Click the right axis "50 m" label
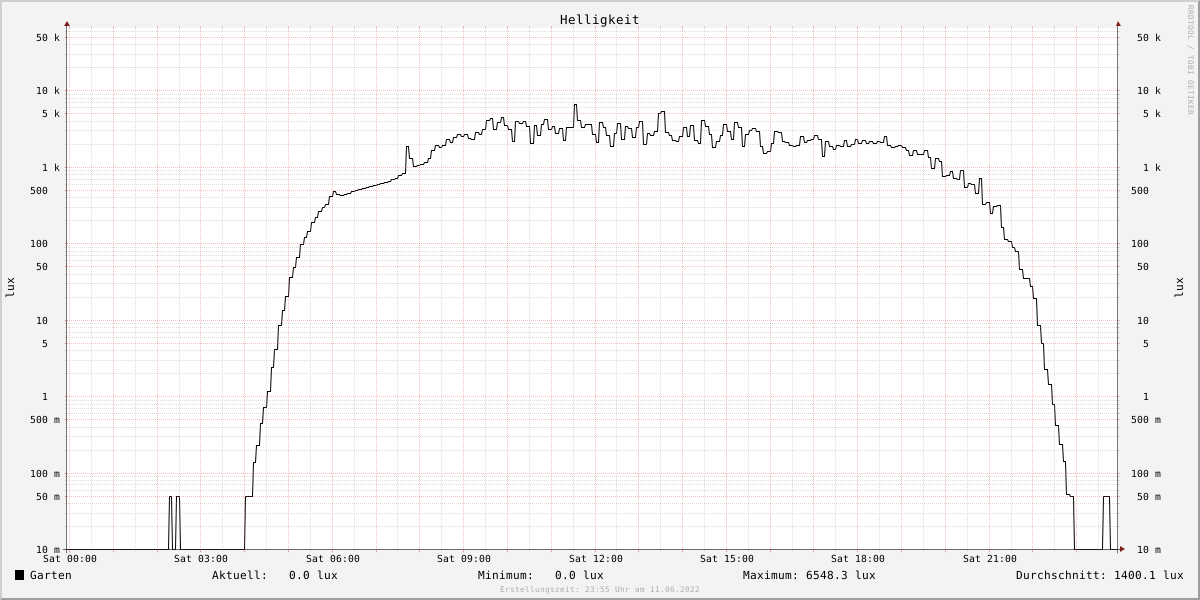 1149,497
